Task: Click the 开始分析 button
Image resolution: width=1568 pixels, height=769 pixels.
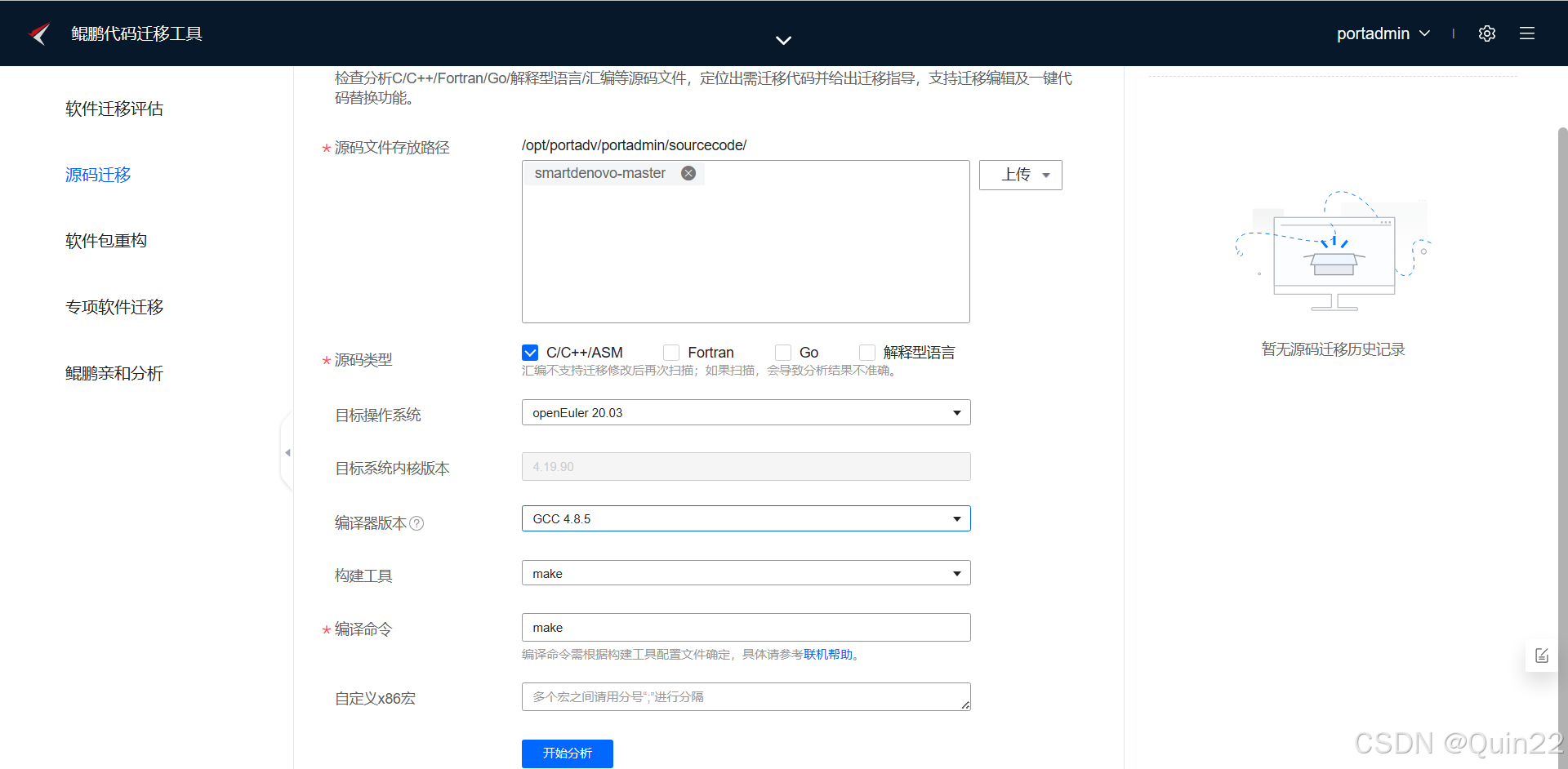Action: point(567,753)
